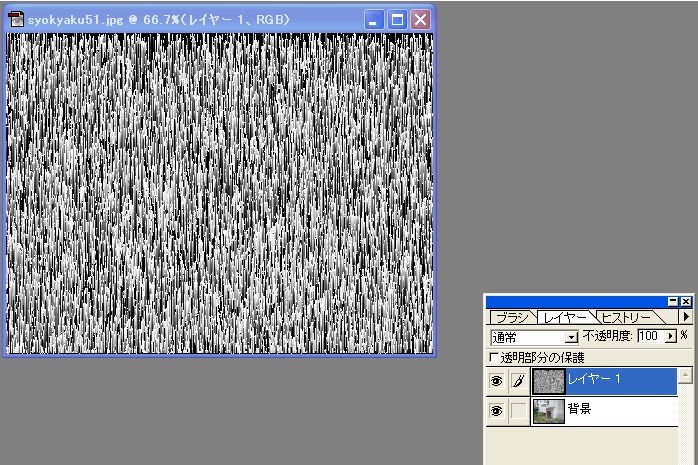Switch to the ブラシ tab
The image size is (698, 465).
(512, 317)
